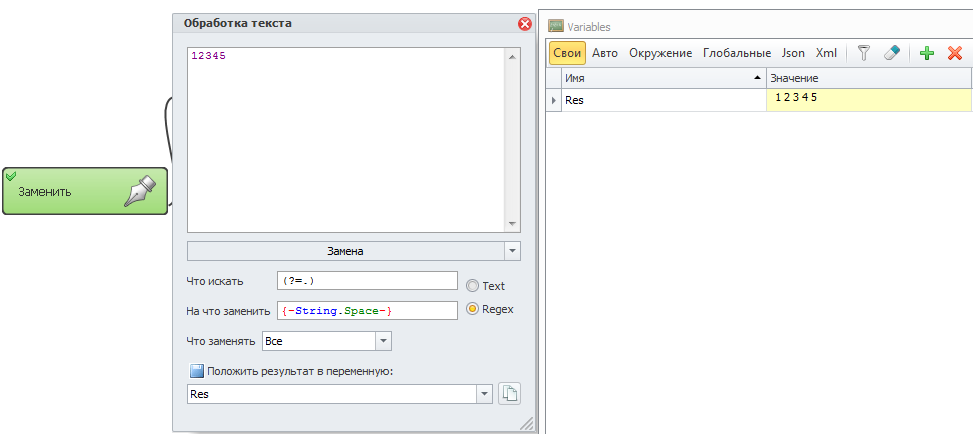Select the Text radio button
Image resolution: width=973 pixels, height=434 pixels.
473,286
